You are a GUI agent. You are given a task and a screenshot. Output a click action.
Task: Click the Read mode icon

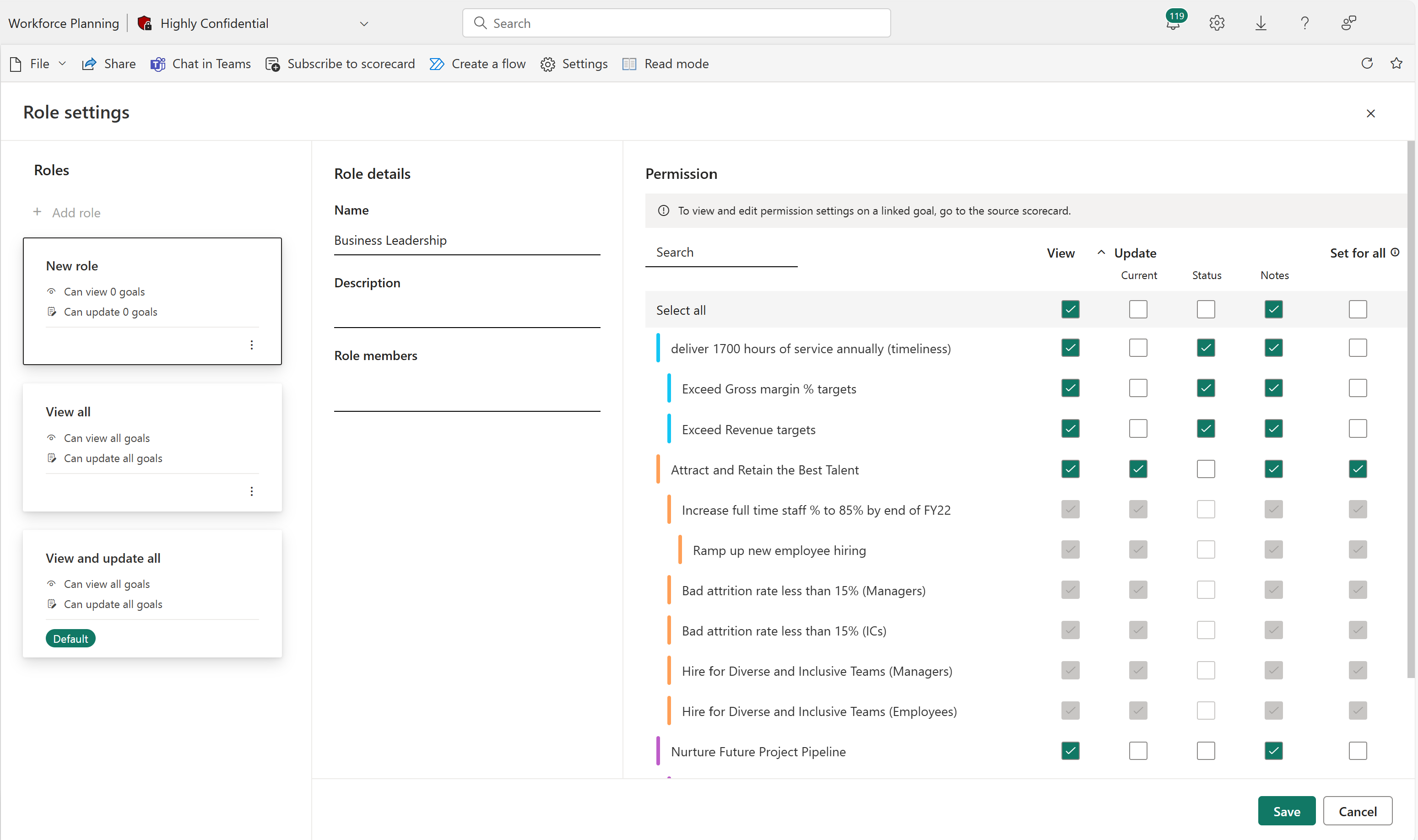coord(629,64)
